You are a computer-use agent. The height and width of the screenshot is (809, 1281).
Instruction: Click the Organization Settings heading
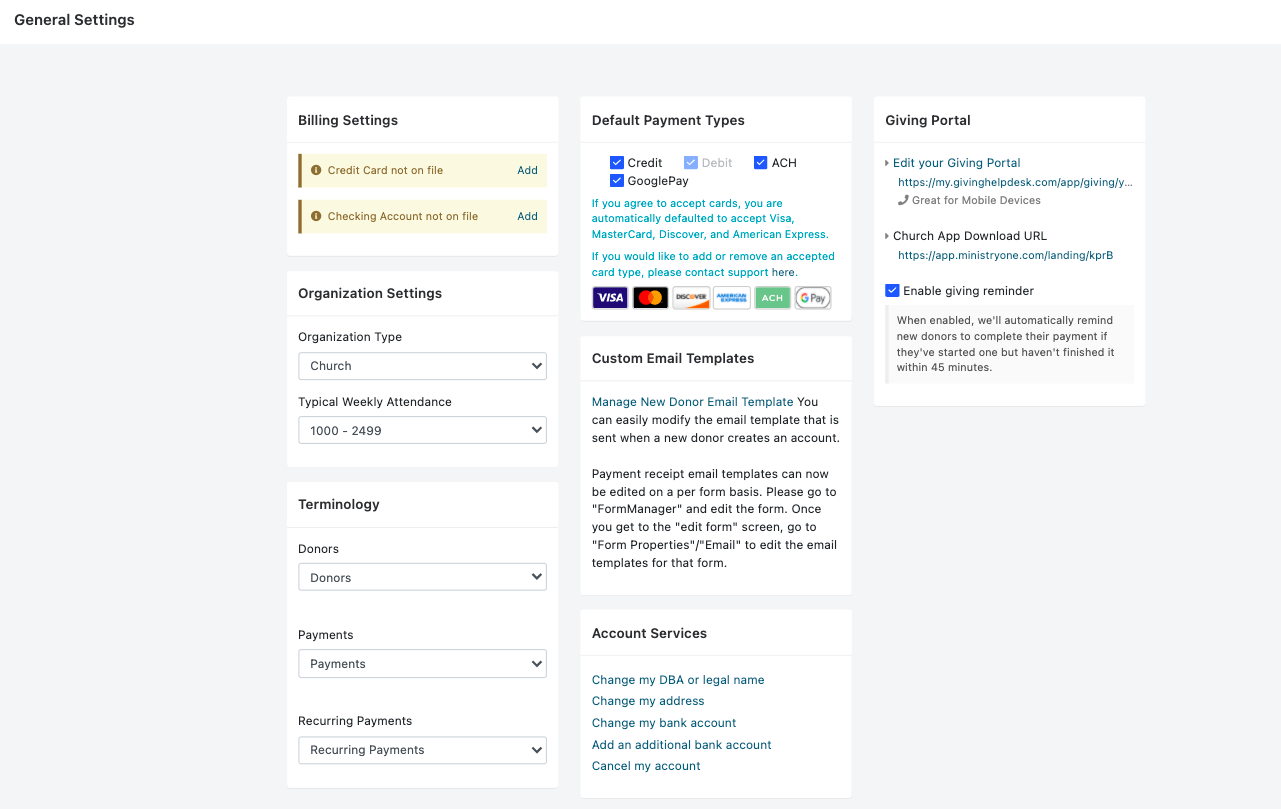370,293
